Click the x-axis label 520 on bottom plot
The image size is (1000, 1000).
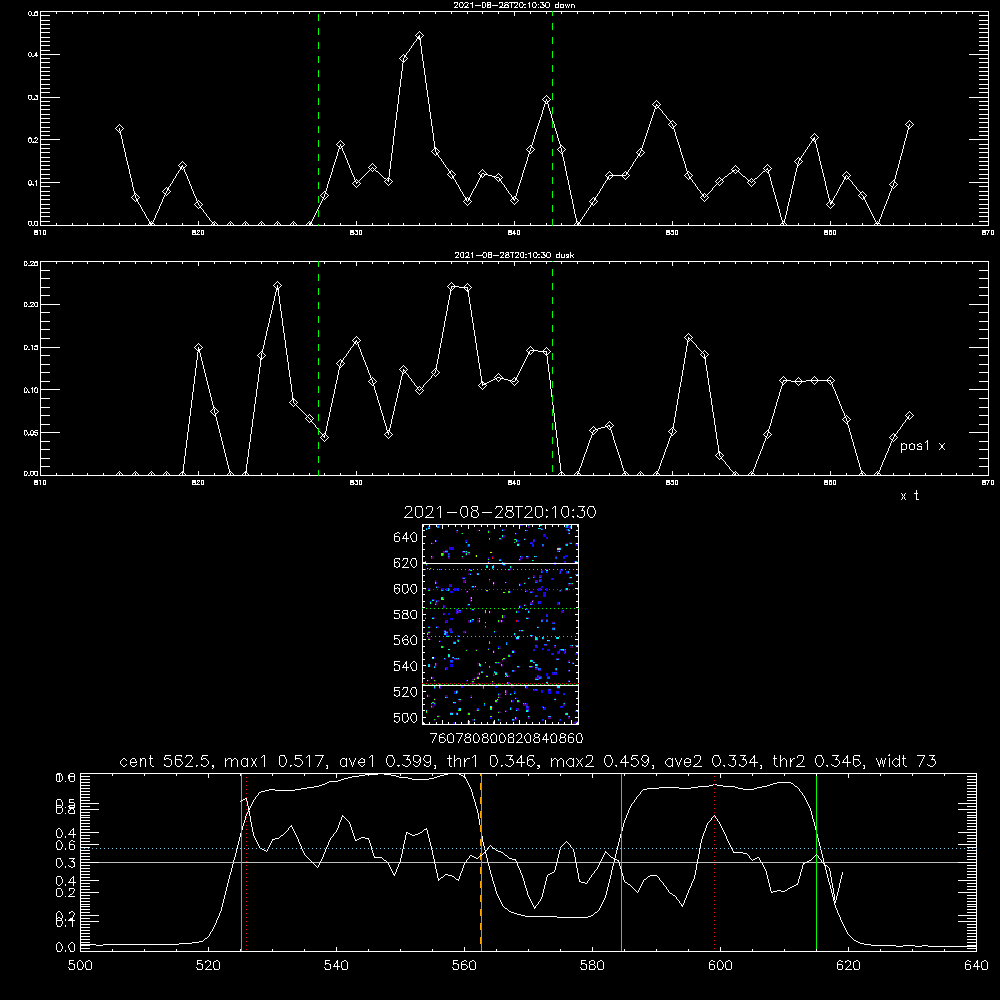[208, 966]
